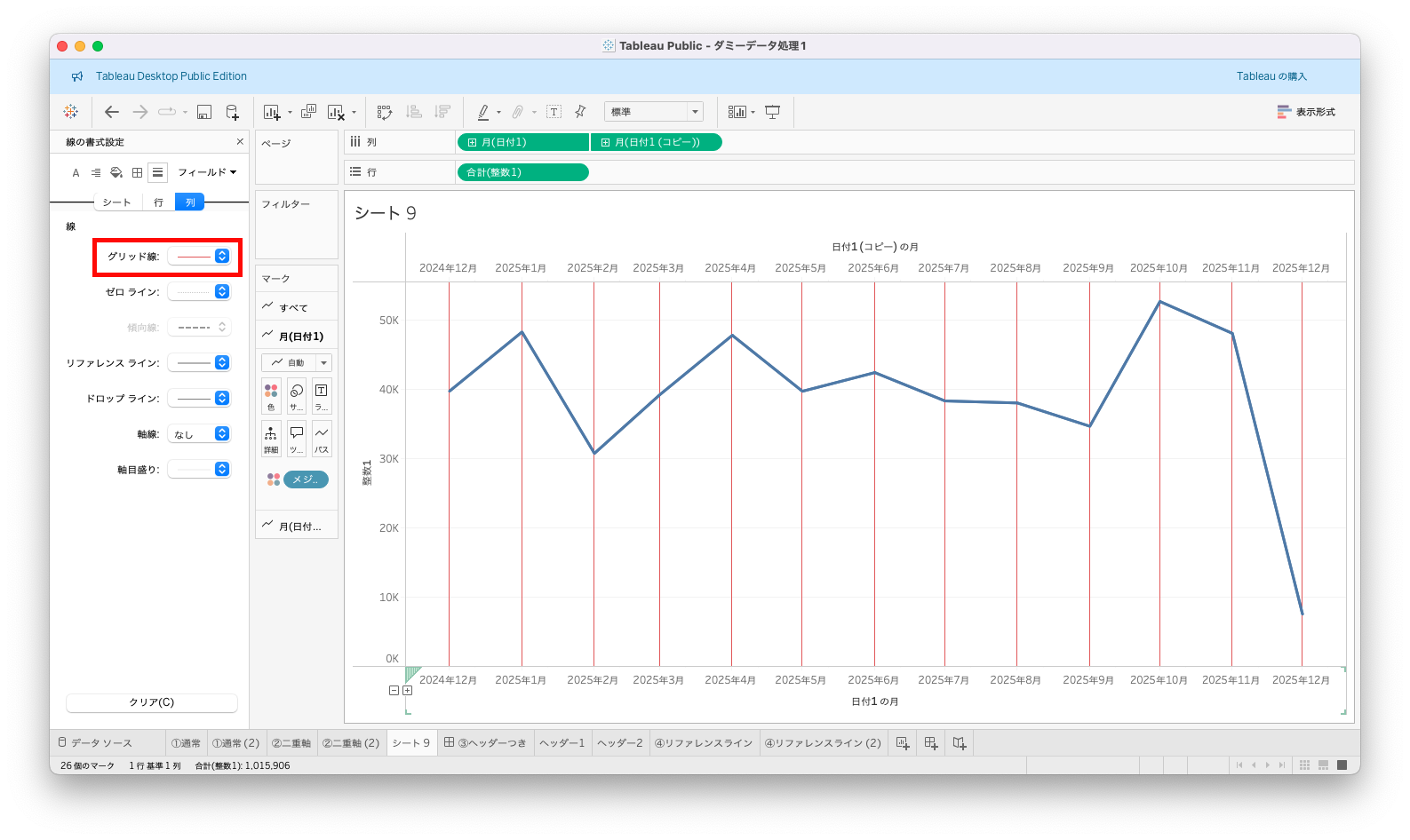Click the 合計(整数1) pill on rows shelf
Image resolution: width=1410 pixels, height=840 pixels.
(x=522, y=172)
